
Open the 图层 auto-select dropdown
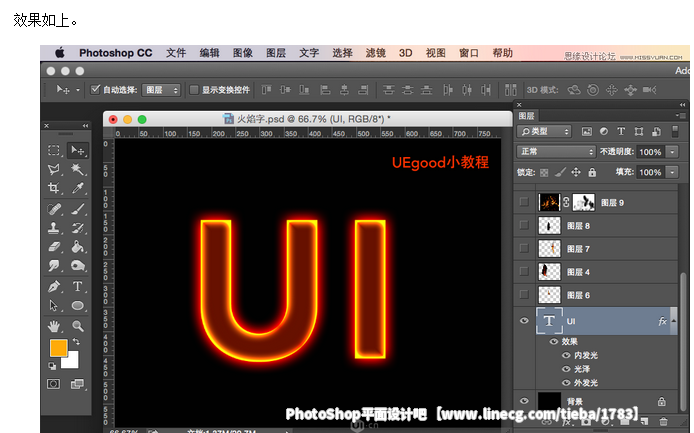(x=162, y=90)
